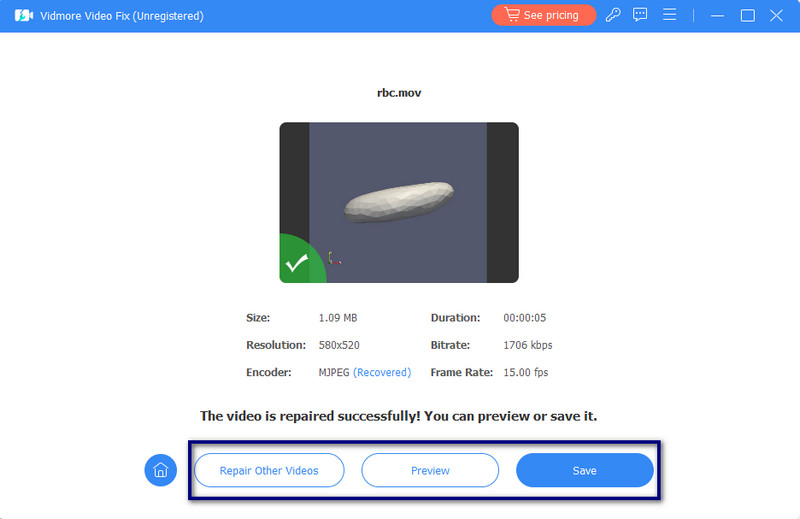The image size is (800, 519).
Task: Save the repaired video
Action: pyautogui.click(x=584, y=470)
